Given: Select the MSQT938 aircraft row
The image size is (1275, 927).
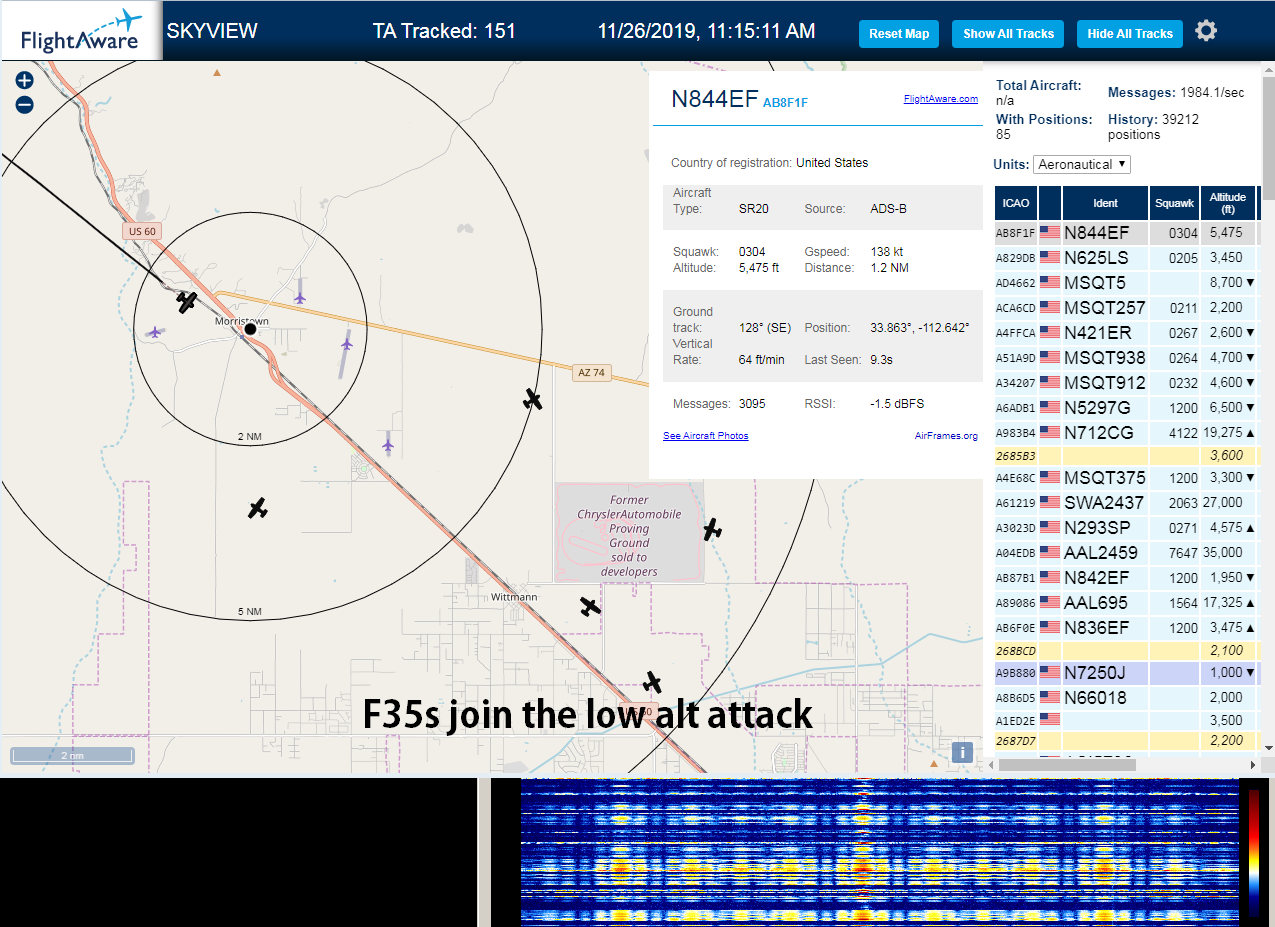Looking at the screenshot, I should [x=1125, y=358].
